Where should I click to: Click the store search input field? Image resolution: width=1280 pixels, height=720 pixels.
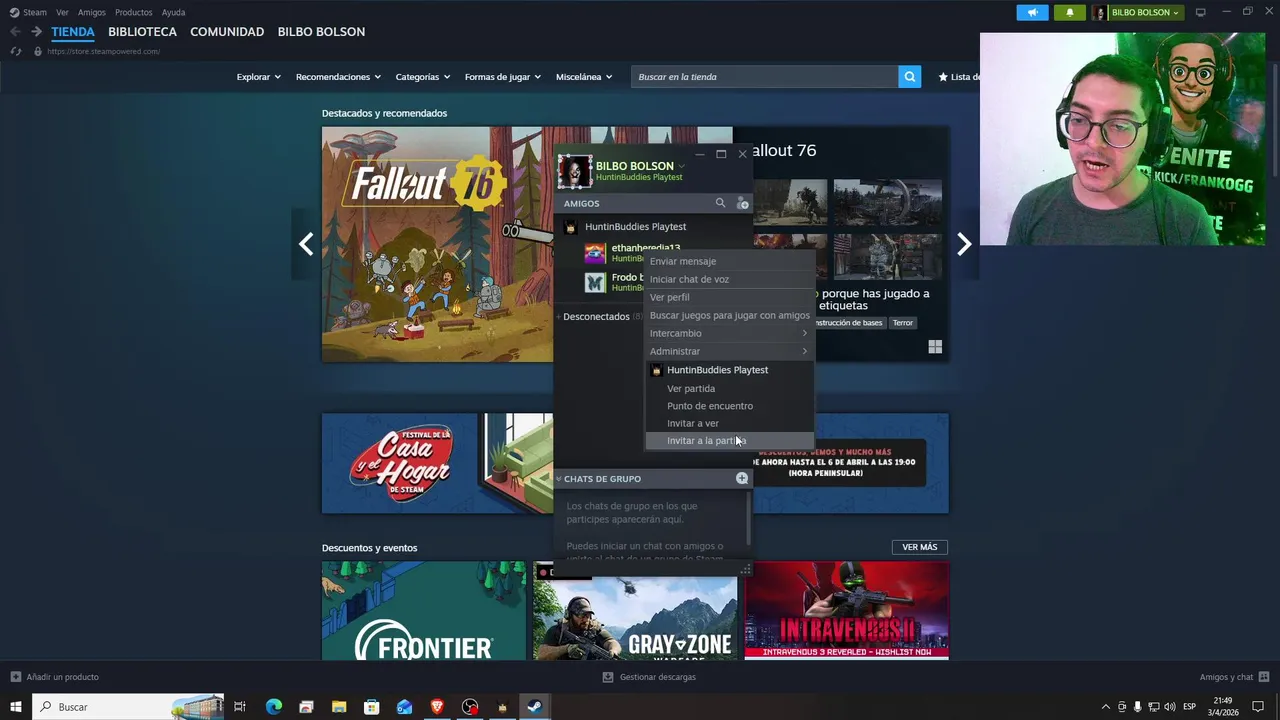764,77
